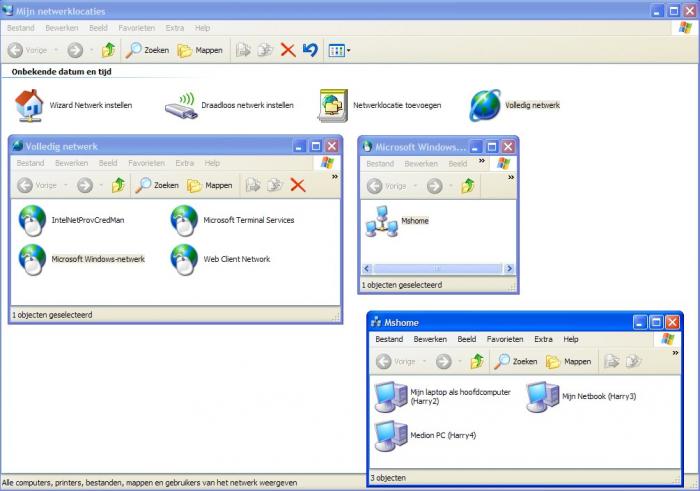
Task: Open the Volledig netwerk globe icon
Action: pos(485,105)
